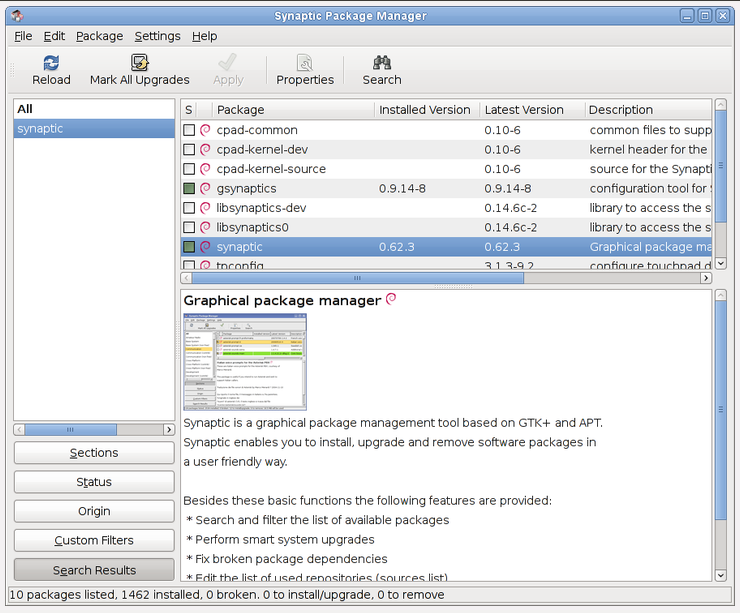This screenshot has width=740, height=613.
Task: Click the left list horizontal scrollbar thumb
Action: coord(70,429)
